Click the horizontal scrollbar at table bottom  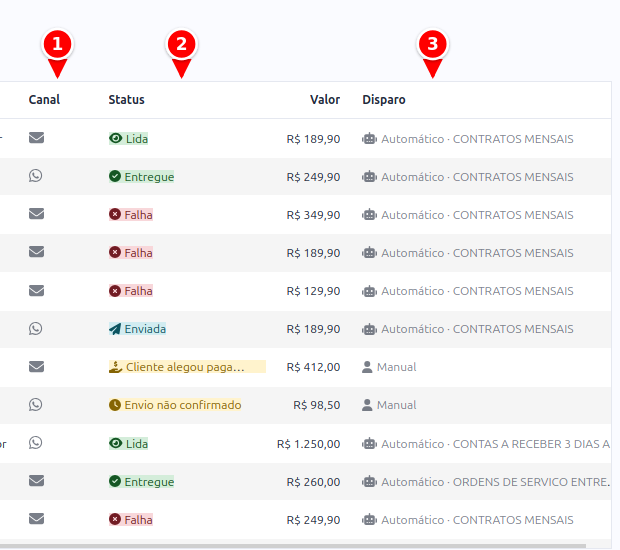click(293, 546)
